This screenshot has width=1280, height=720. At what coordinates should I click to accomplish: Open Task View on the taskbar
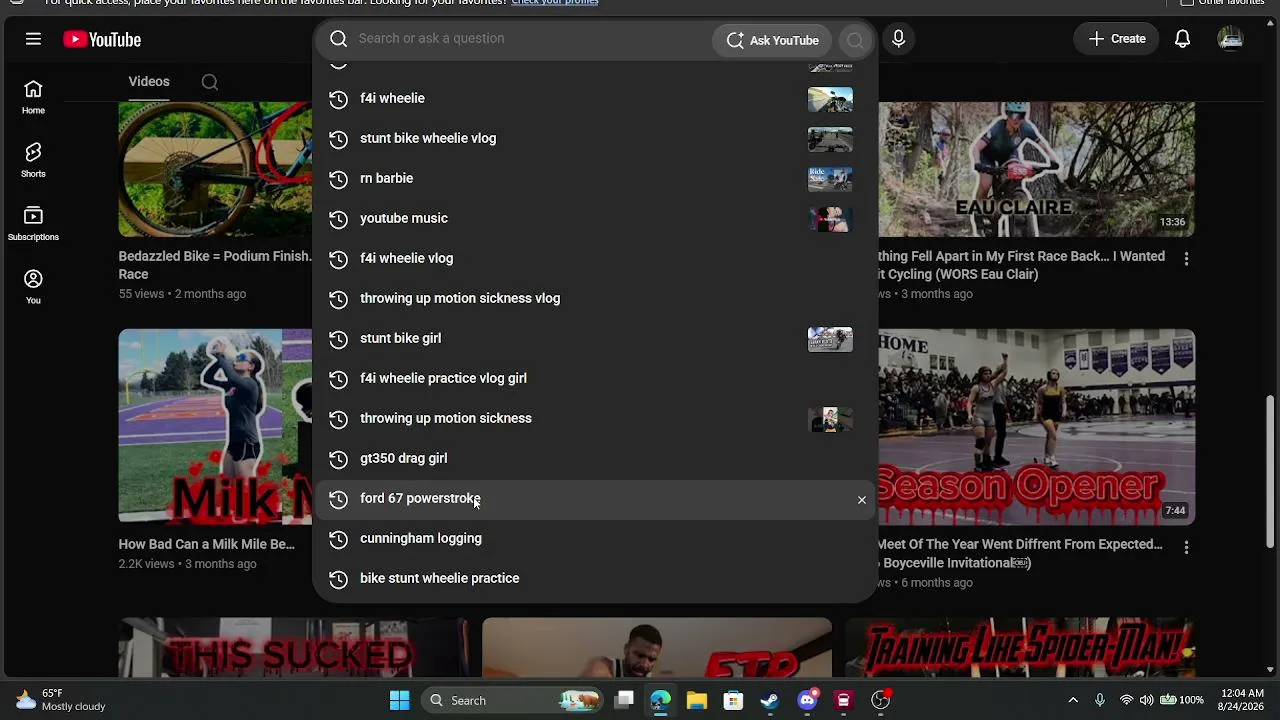point(624,700)
